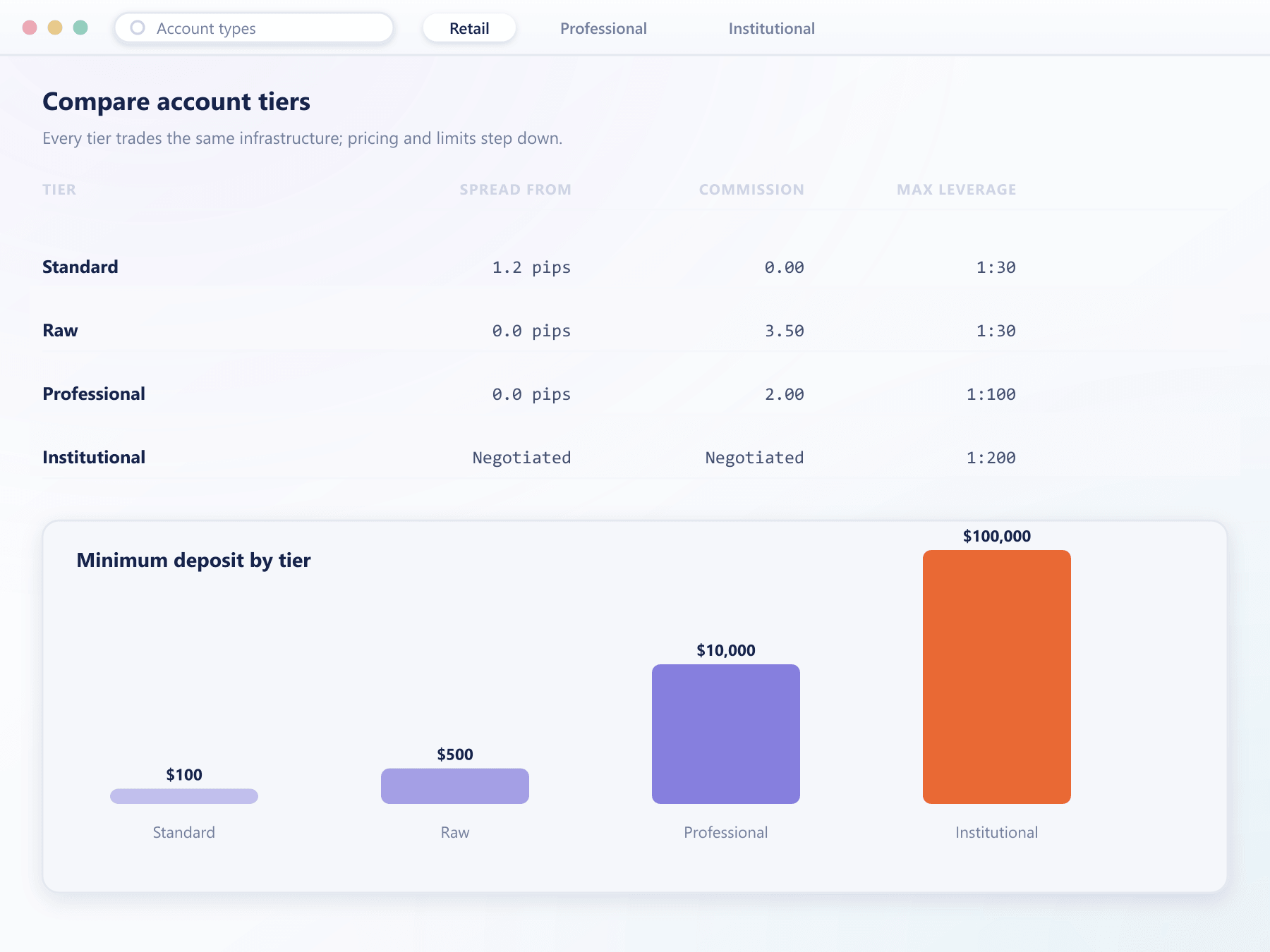Viewport: 1270px width, 952px height.
Task: Click the $100 bar label
Action: click(x=184, y=775)
